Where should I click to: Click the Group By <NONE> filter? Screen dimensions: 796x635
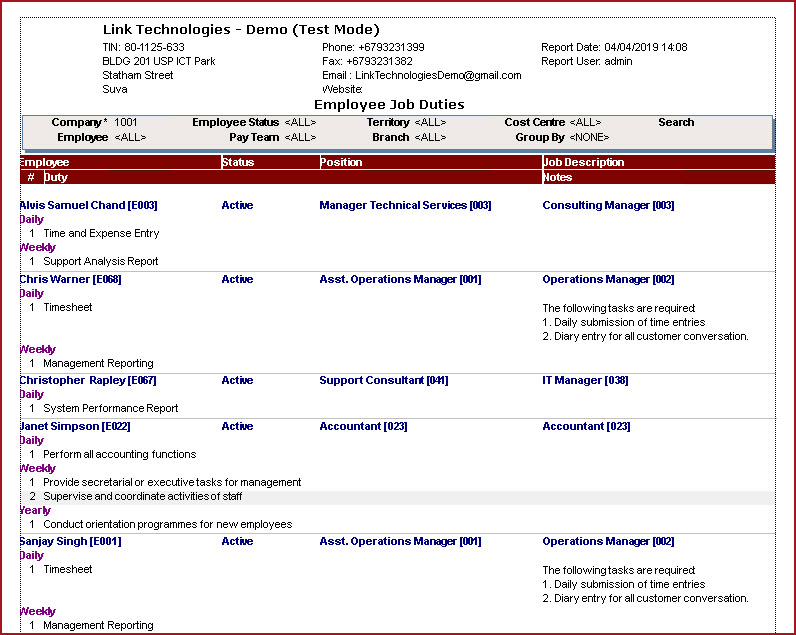[589, 138]
